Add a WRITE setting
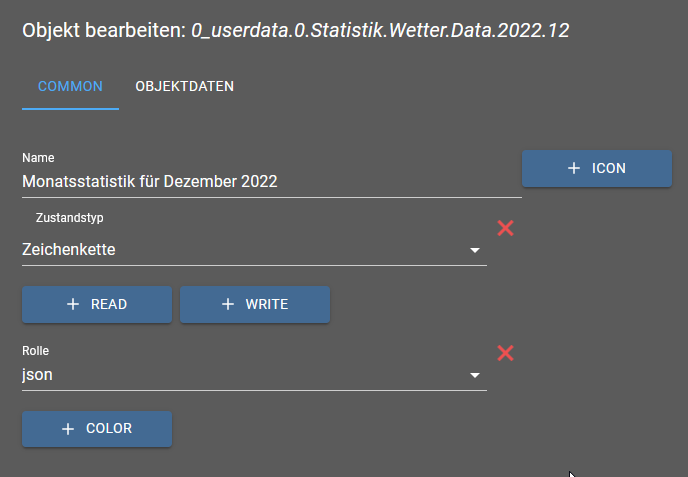 click(x=255, y=304)
